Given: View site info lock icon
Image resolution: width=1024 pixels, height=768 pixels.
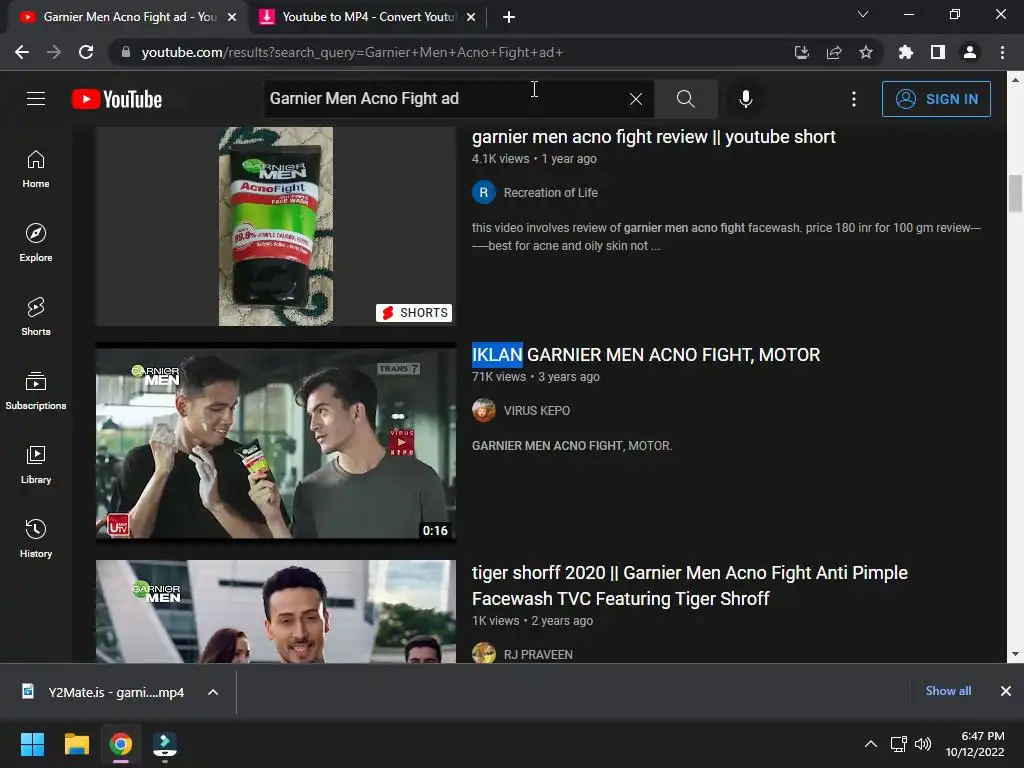Looking at the screenshot, I should pos(126,52).
